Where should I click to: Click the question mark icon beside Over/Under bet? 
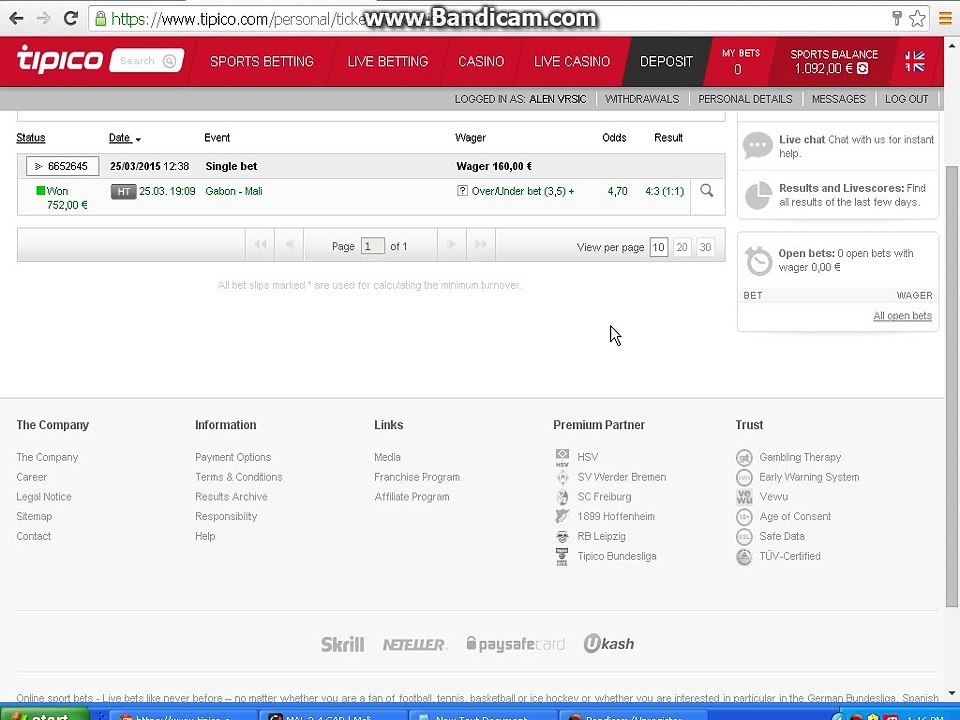(462, 191)
